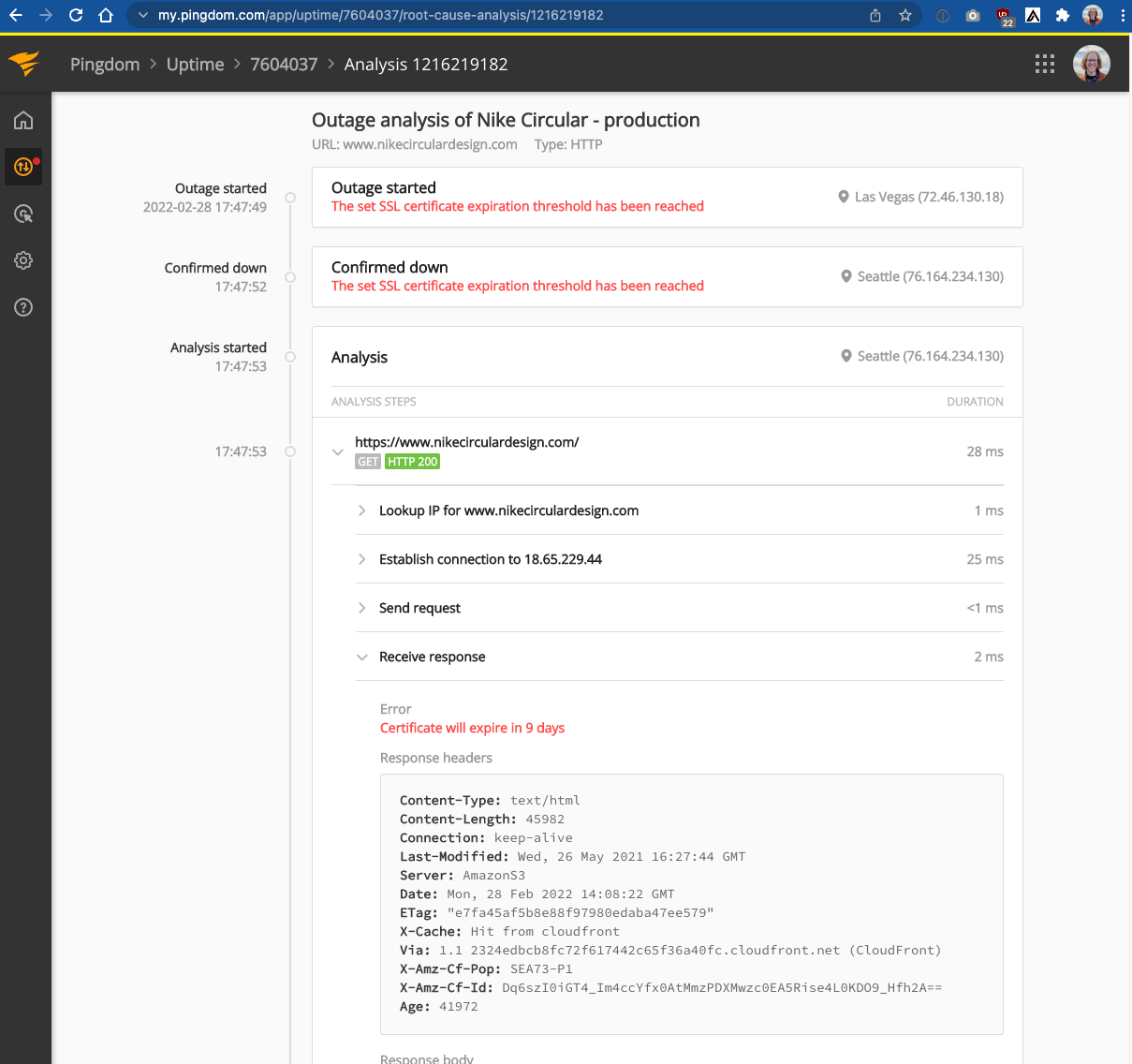Click the Analysis 1216219182 breadcrumb
1132x1064 pixels.
coord(426,64)
